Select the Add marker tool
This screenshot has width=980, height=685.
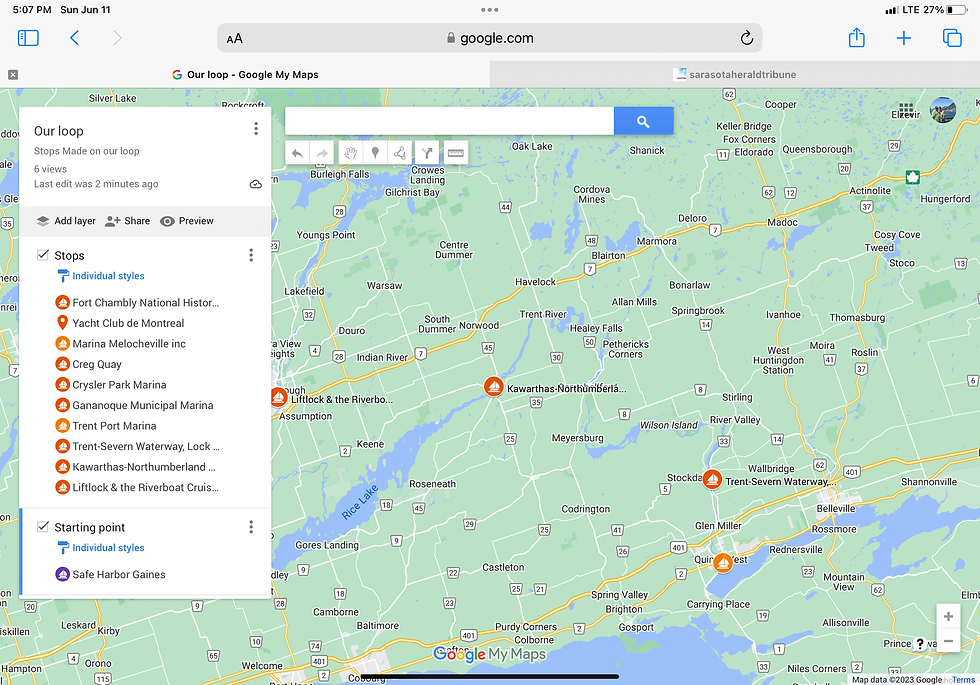tap(375, 152)
